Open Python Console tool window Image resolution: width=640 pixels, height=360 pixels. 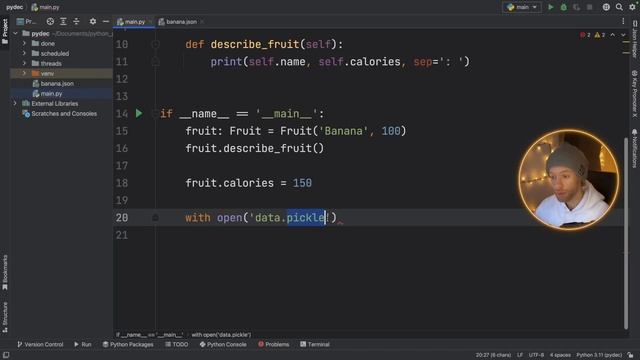[223, 344]
